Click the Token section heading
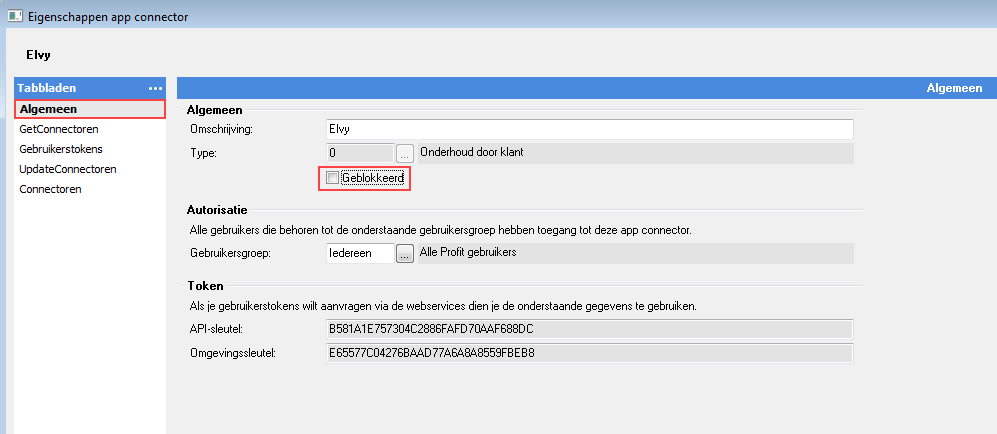The image size is (997, 434). (205, 286)
